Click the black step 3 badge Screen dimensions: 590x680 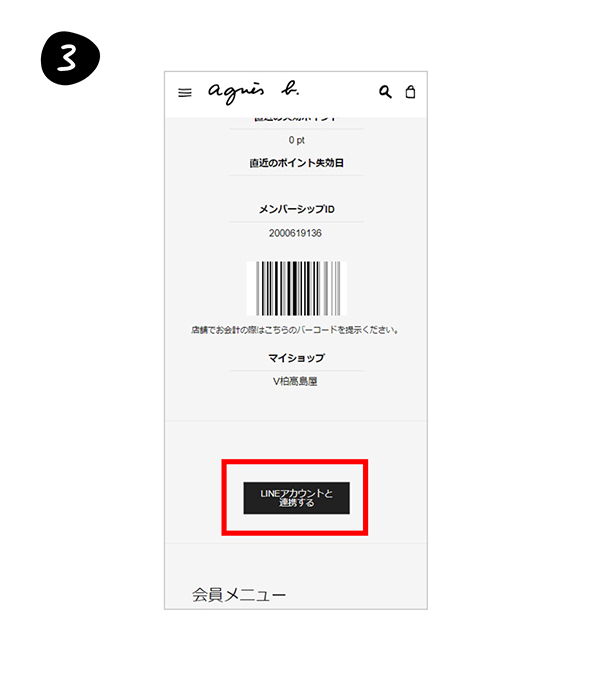tap(70, 58)
